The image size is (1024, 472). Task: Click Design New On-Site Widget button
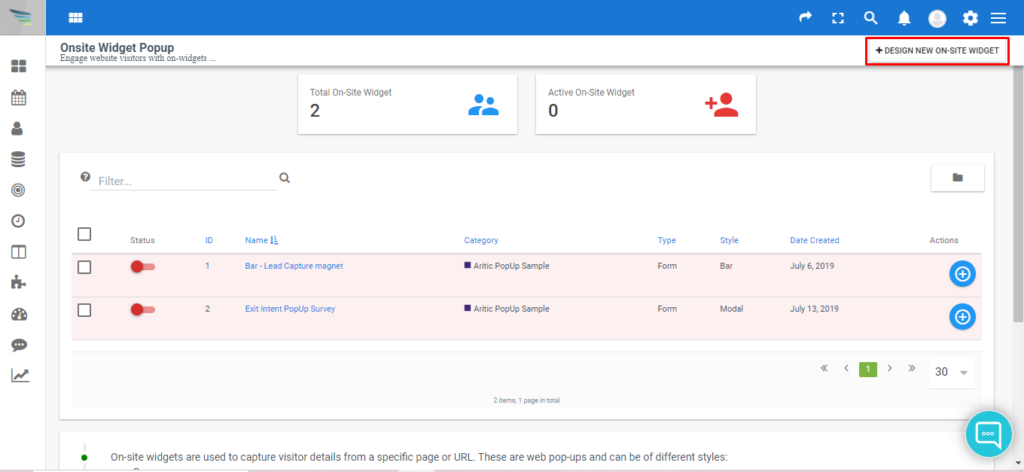pos(937,51)
